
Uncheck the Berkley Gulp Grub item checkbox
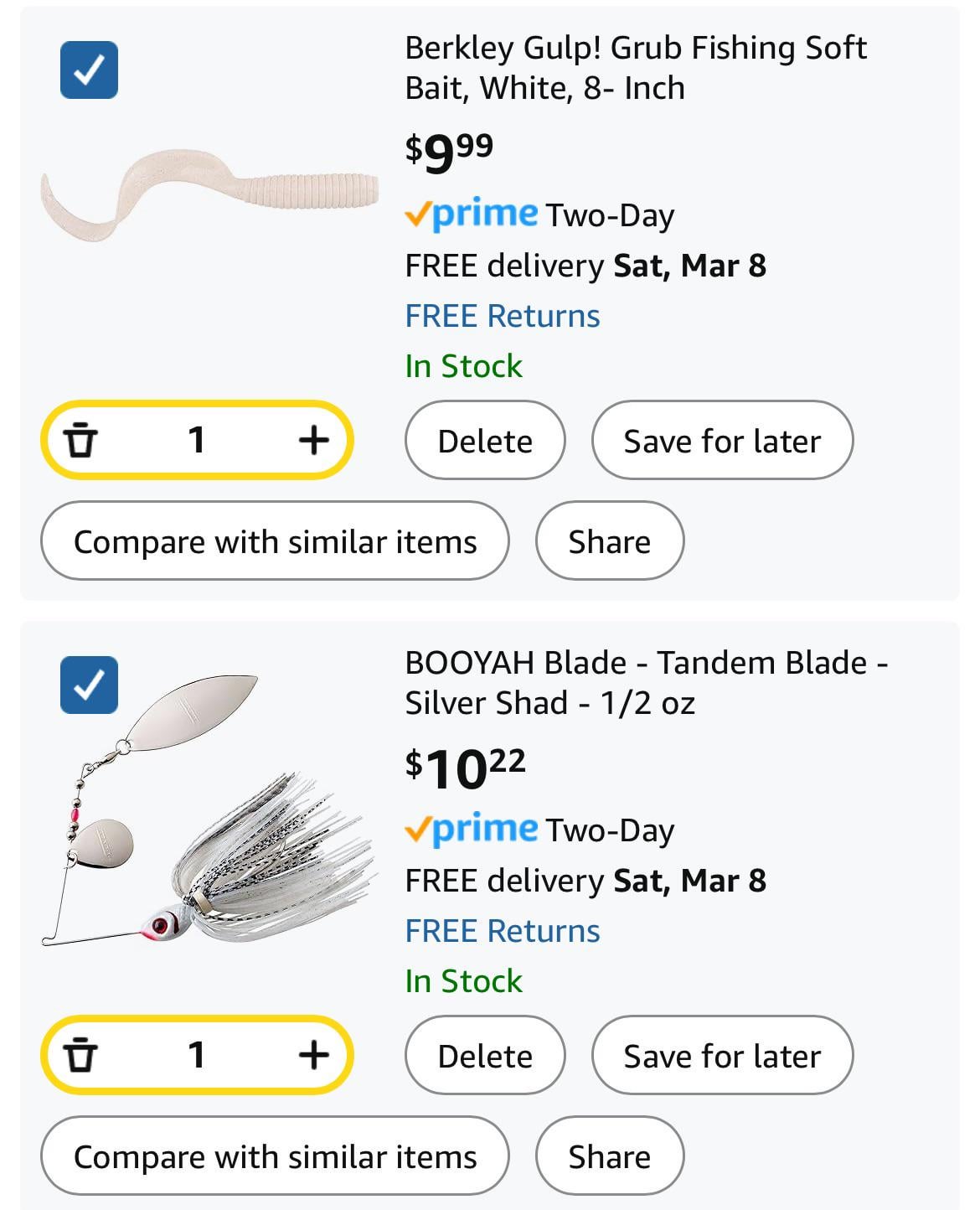point(89,70)
